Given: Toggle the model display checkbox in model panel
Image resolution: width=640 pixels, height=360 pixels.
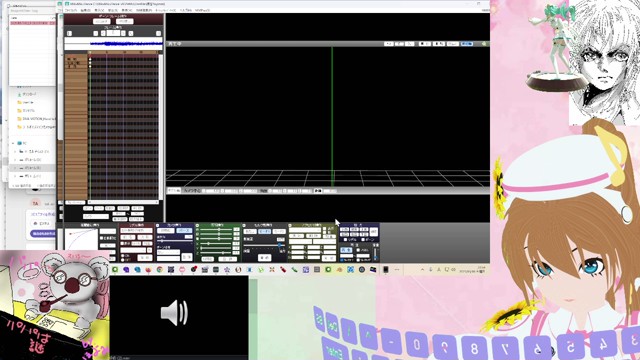Looking at the screenshot, I should 122,244.
